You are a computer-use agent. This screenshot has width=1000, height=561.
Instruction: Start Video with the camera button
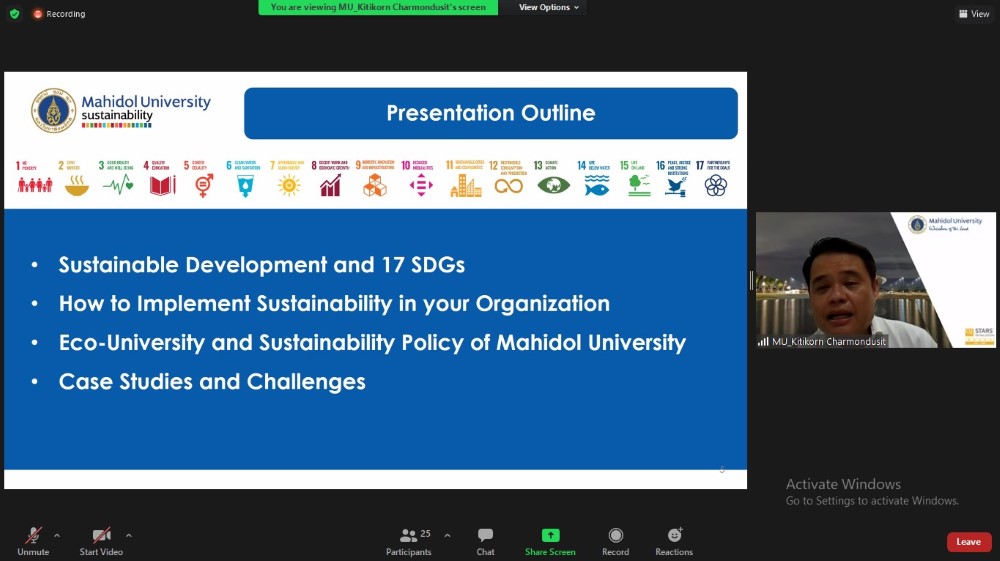[101, 541]
